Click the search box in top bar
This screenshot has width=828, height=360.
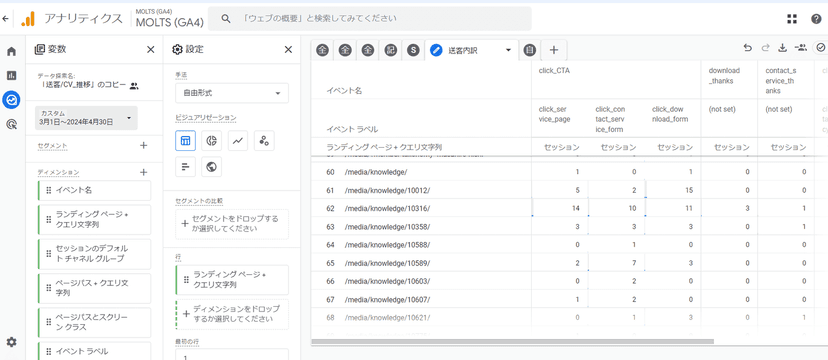[370, 18]
